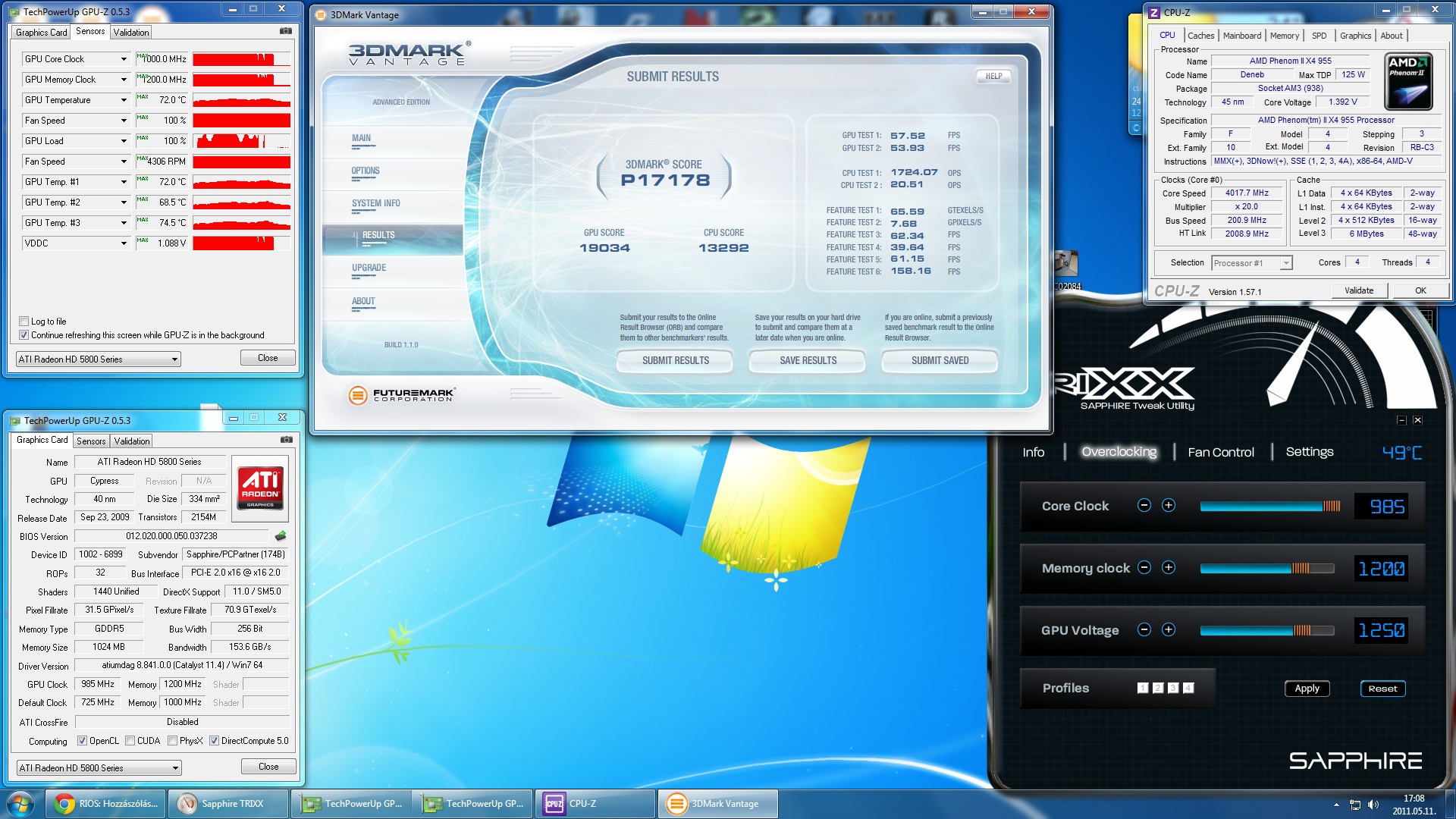Screen dimensions: 1456x819
Task: Select TRIXX profile 2
Action: pos(1158,688)
